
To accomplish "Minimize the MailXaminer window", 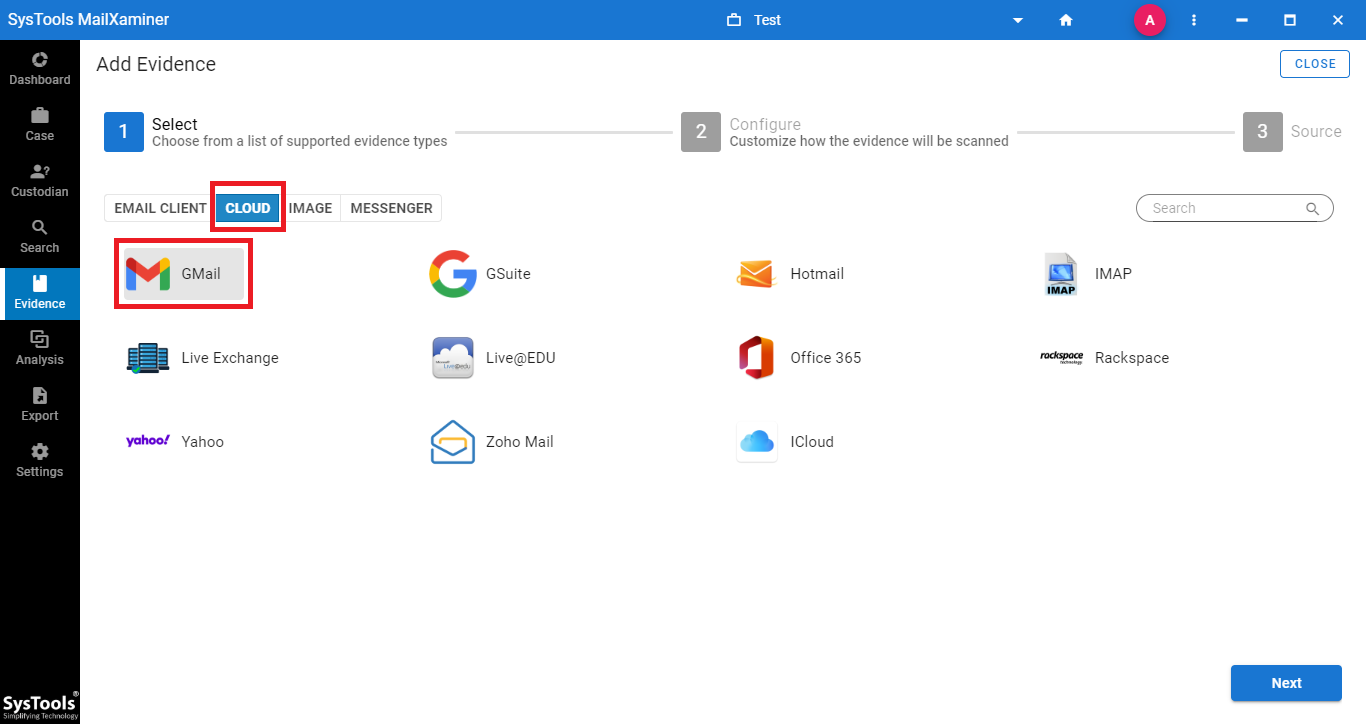I will [1242, 20].
